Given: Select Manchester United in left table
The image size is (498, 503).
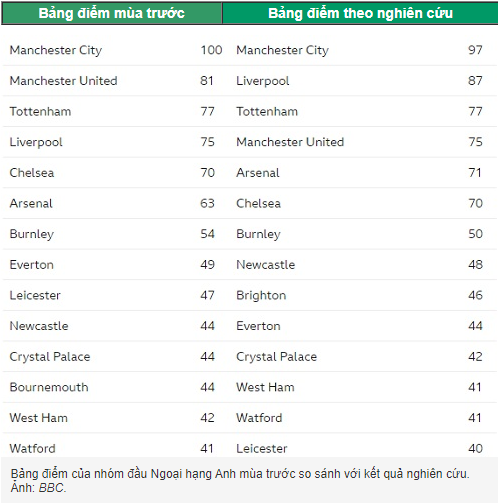Looking at the screenshot, I should 63,81.
